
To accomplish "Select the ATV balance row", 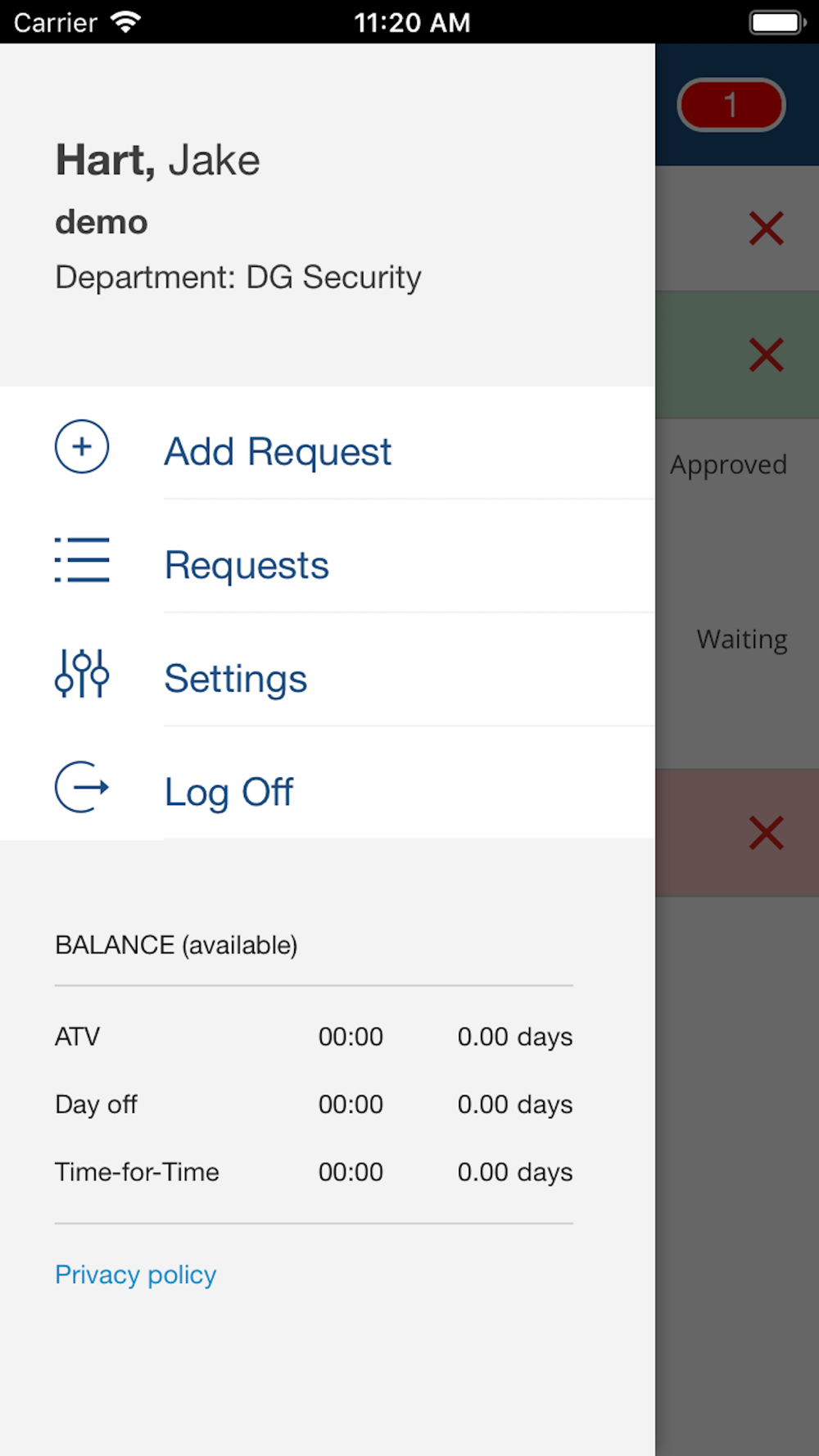I will tap(314, 1037).
